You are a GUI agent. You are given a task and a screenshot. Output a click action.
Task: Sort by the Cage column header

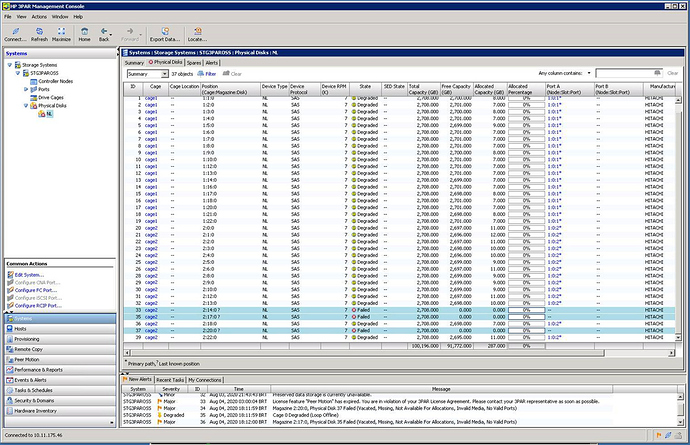(x=155, y=89)
